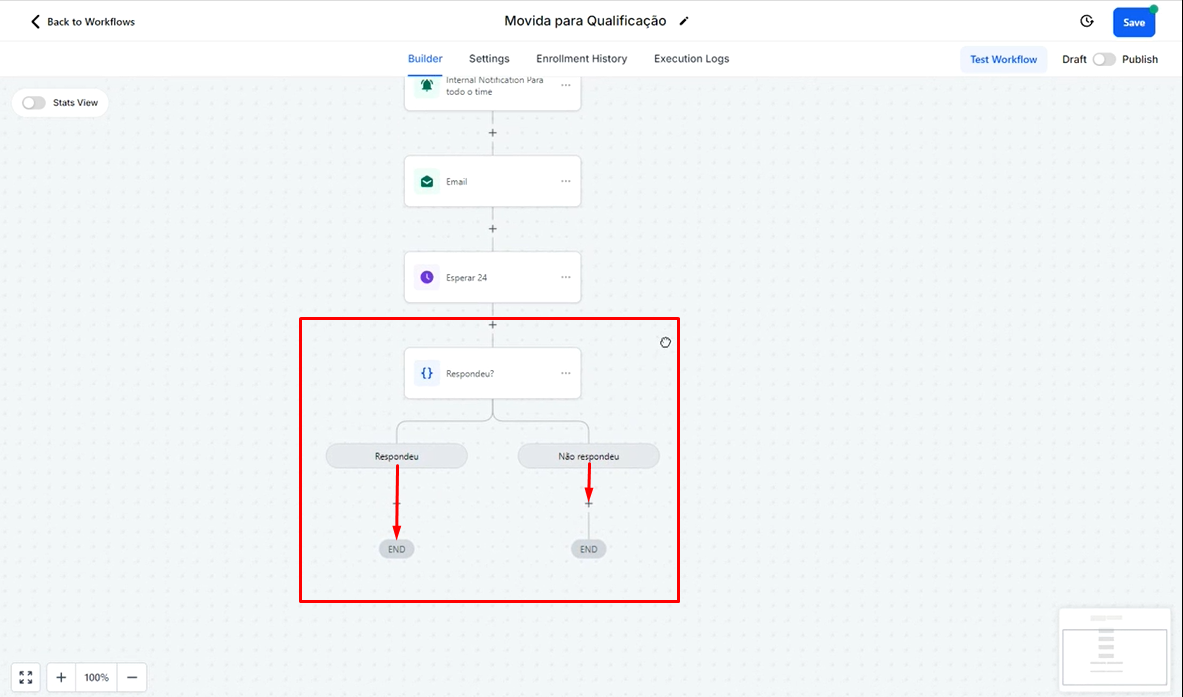Screen dimensions: 1183x697
Task: Toggle the Stats View switch
Action: [x=34, y=103]
